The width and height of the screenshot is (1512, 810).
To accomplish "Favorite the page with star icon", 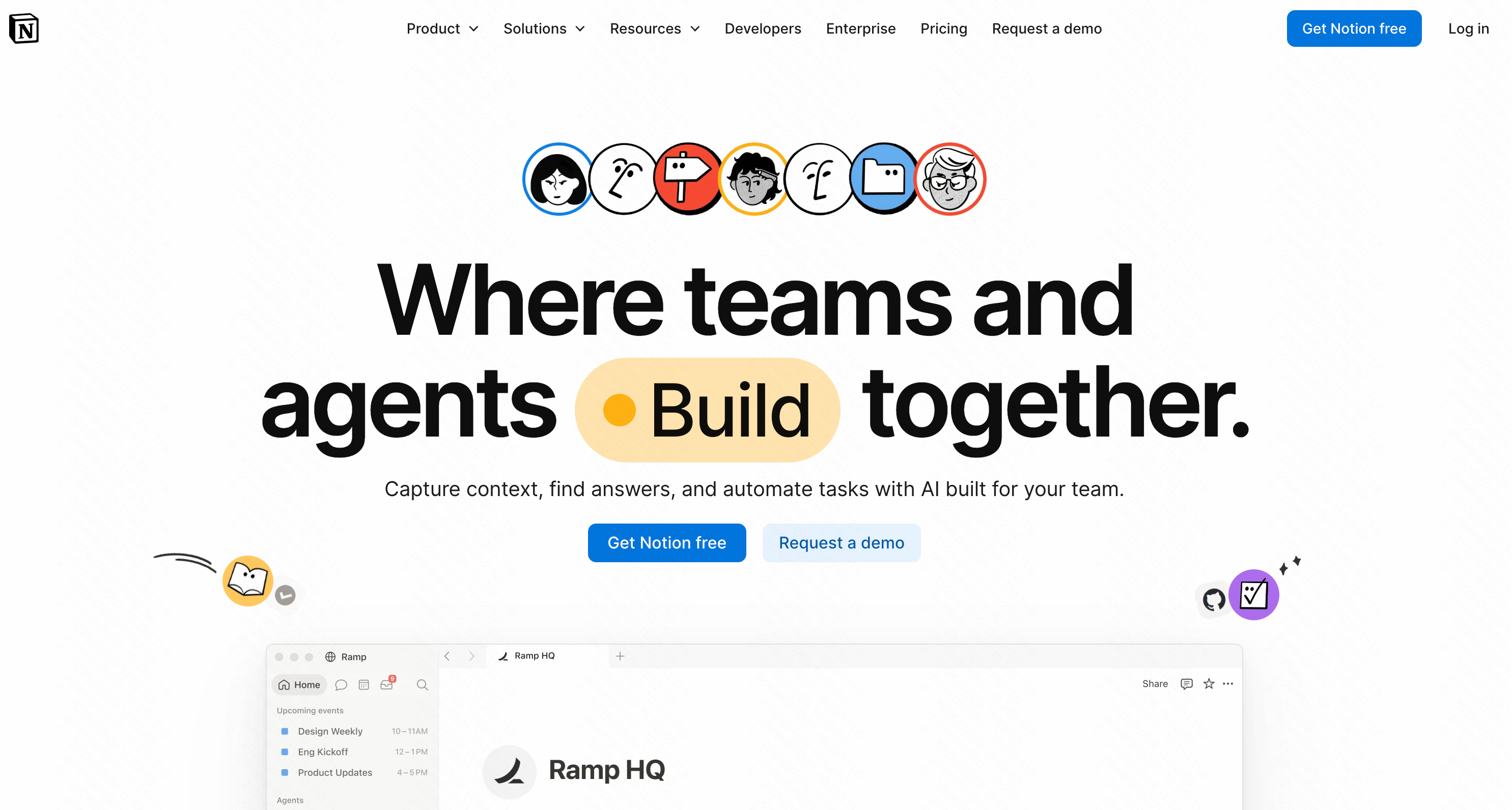I will tap(1209, 684).
